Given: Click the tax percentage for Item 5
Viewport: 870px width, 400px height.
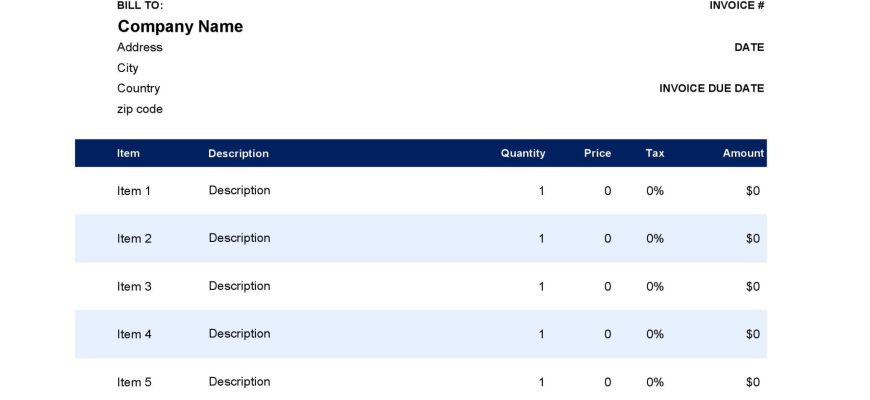Looking at the screenshot, I should click(x=655, y=382).
